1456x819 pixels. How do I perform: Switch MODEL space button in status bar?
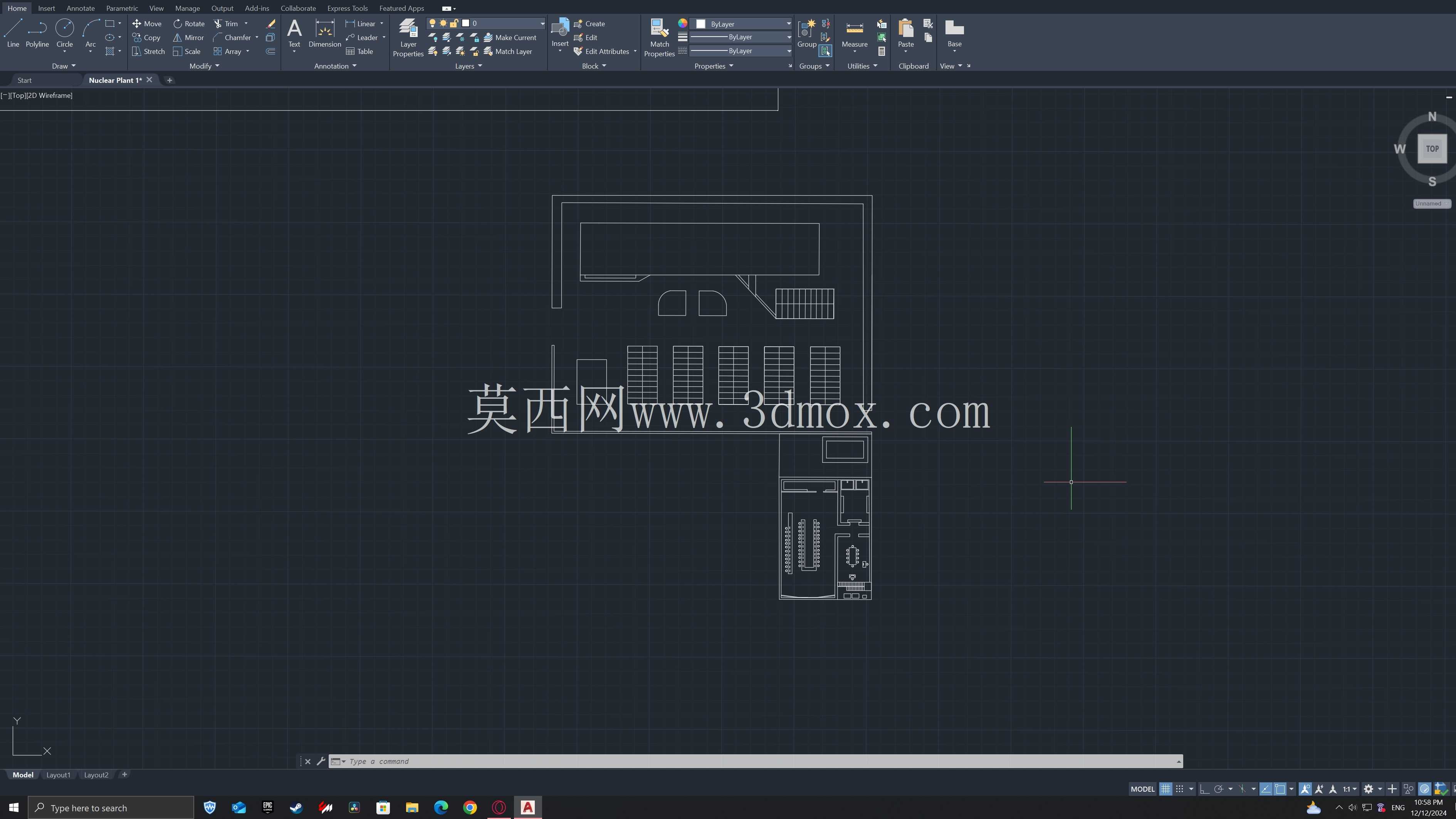click(1142, 789)
